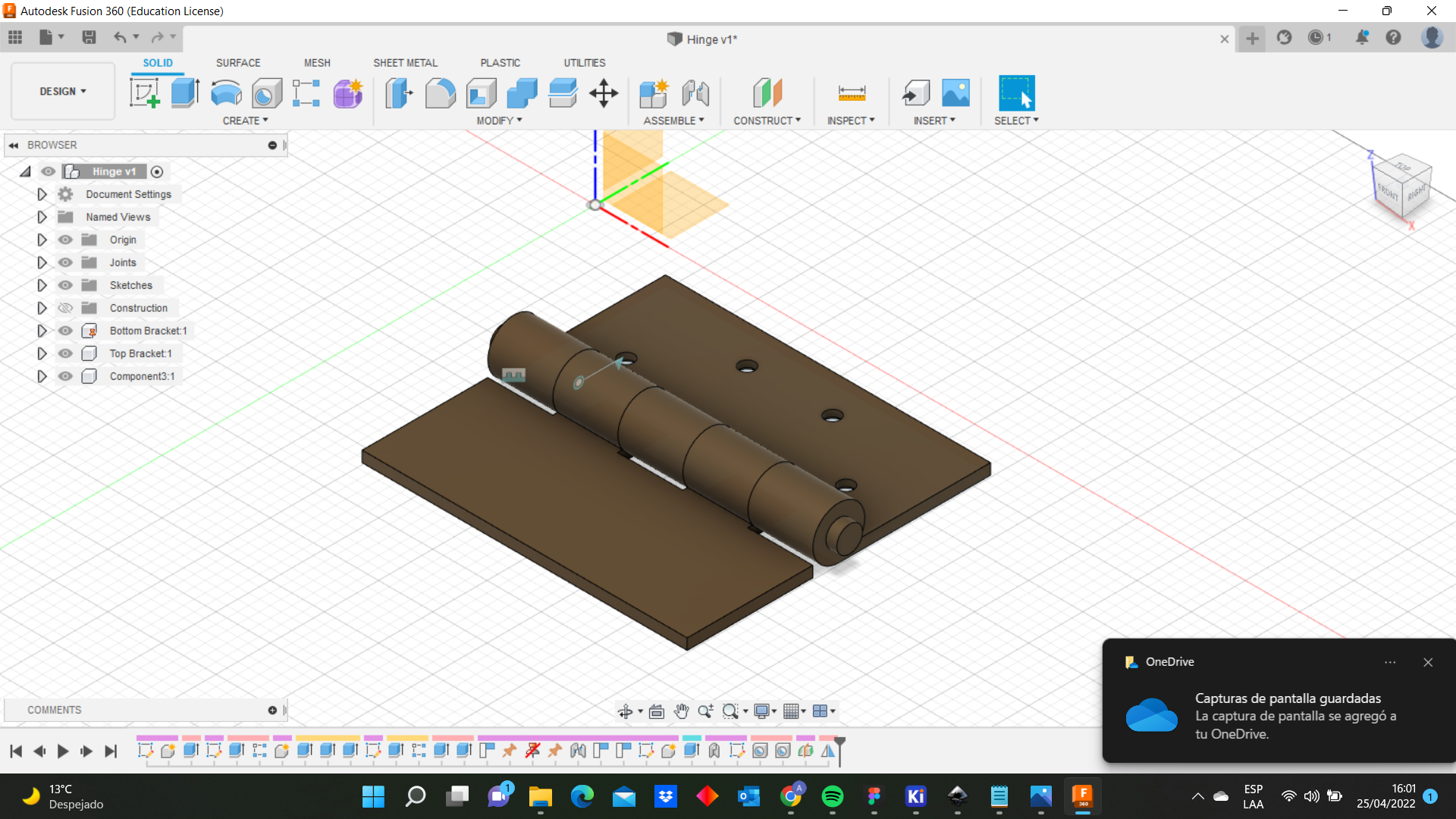Open the MODIFY dropdown menu
This screenshot has height=819, width=1456.
coord(499,121)
